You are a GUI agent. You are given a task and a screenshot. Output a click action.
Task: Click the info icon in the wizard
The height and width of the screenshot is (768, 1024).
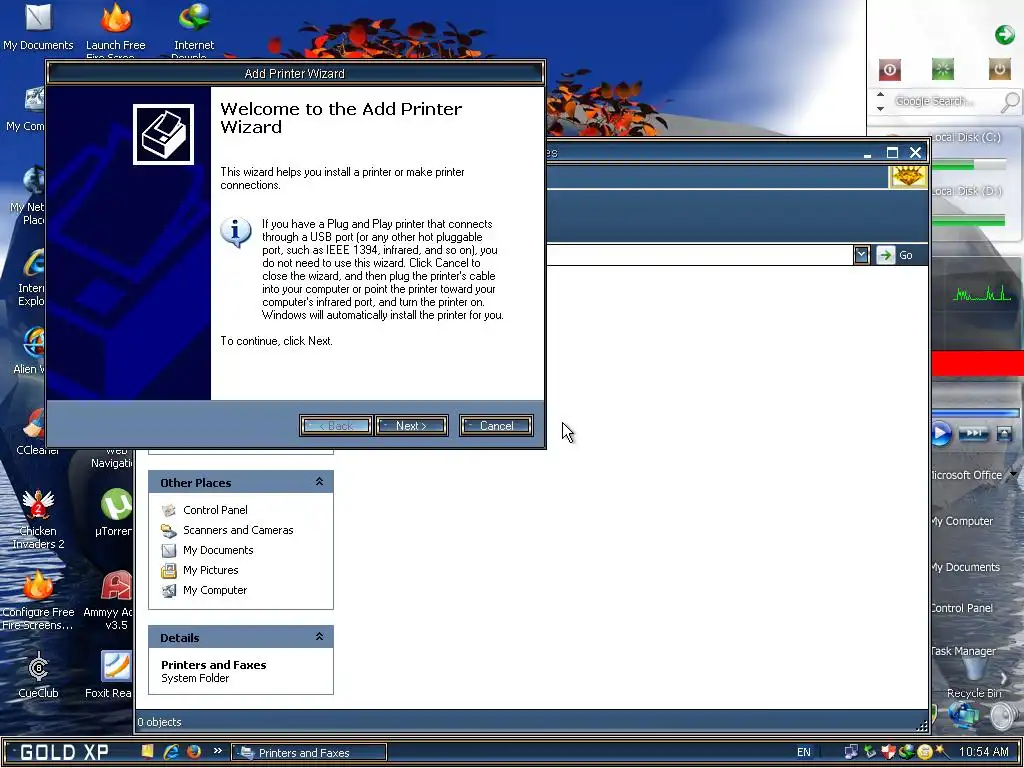pos(236,232)
